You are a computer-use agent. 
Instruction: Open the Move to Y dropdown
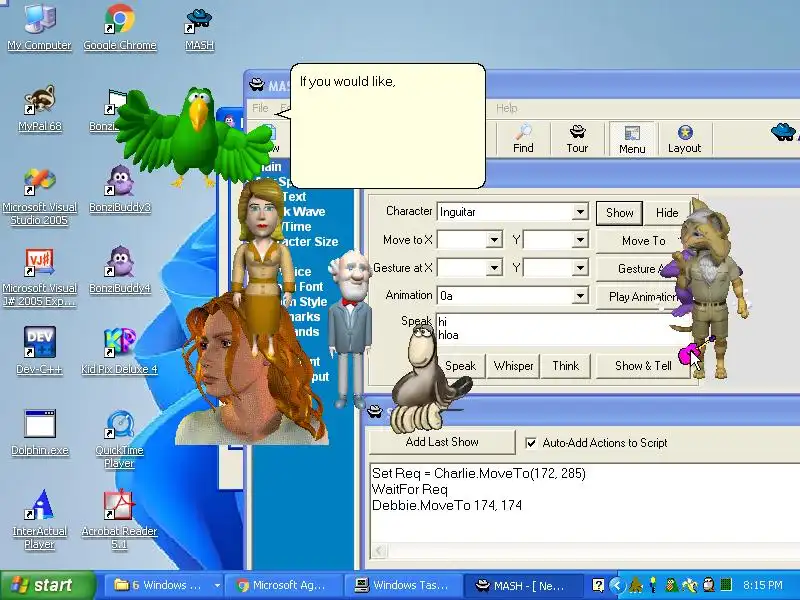(580, 240)
